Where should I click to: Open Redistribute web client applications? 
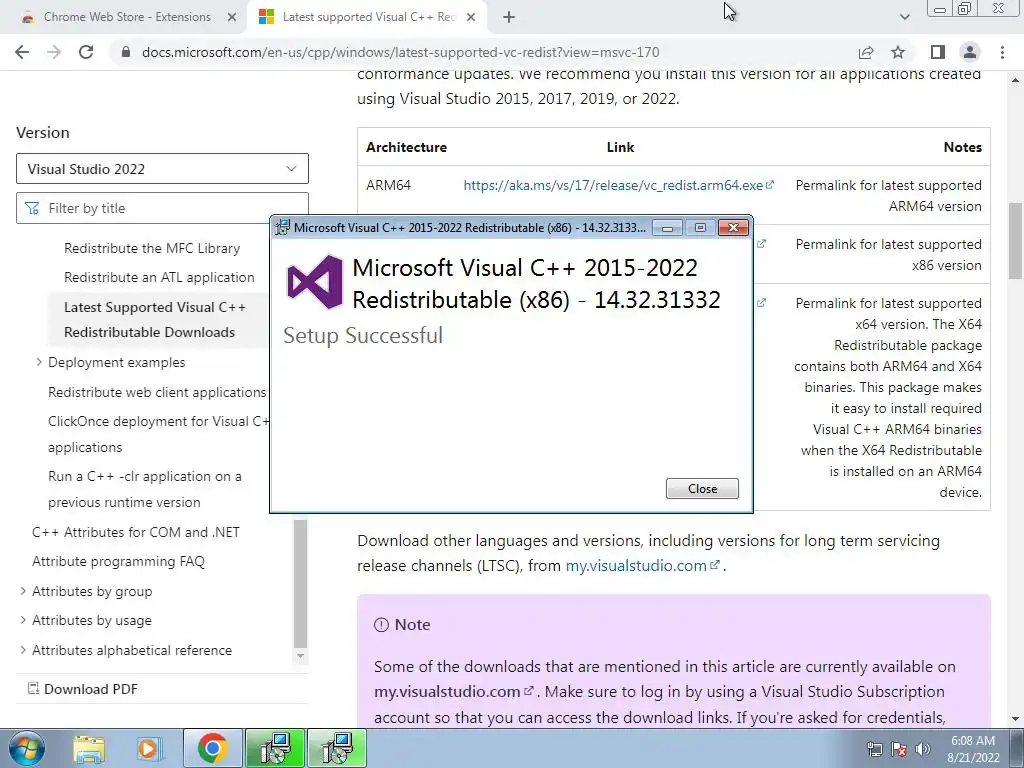pos(157,392)
